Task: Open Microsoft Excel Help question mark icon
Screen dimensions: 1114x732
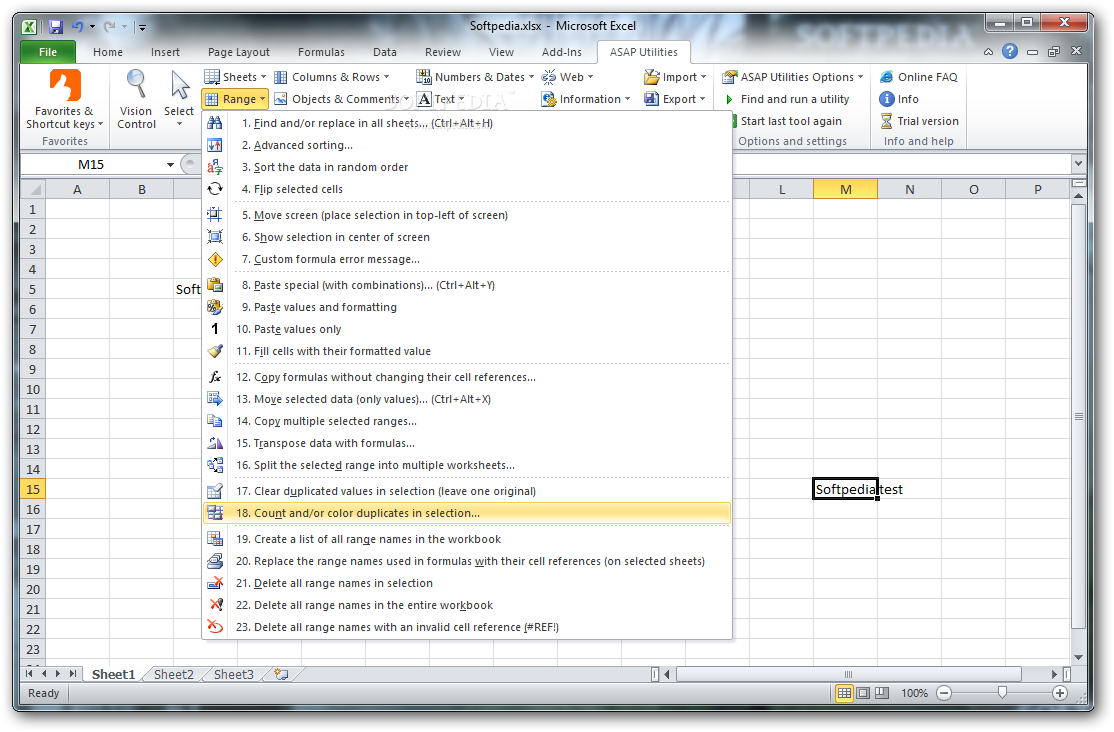Action: click(x=1010, y=51)
